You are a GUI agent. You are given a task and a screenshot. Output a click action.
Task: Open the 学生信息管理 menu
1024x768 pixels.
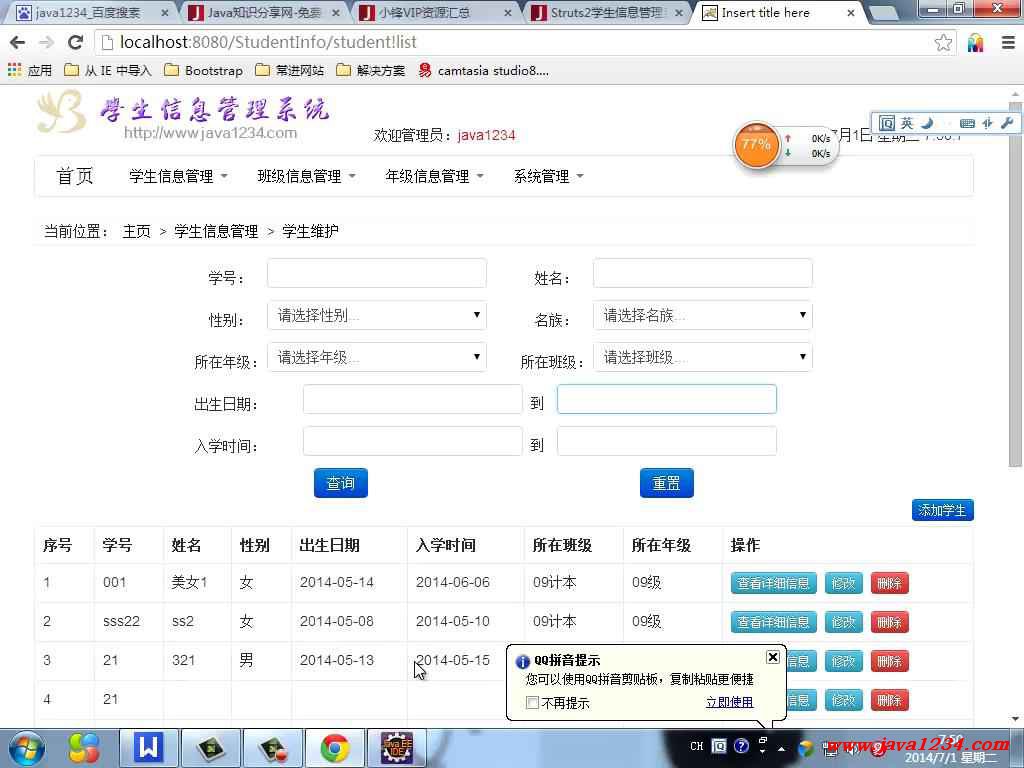pos(178,176)
